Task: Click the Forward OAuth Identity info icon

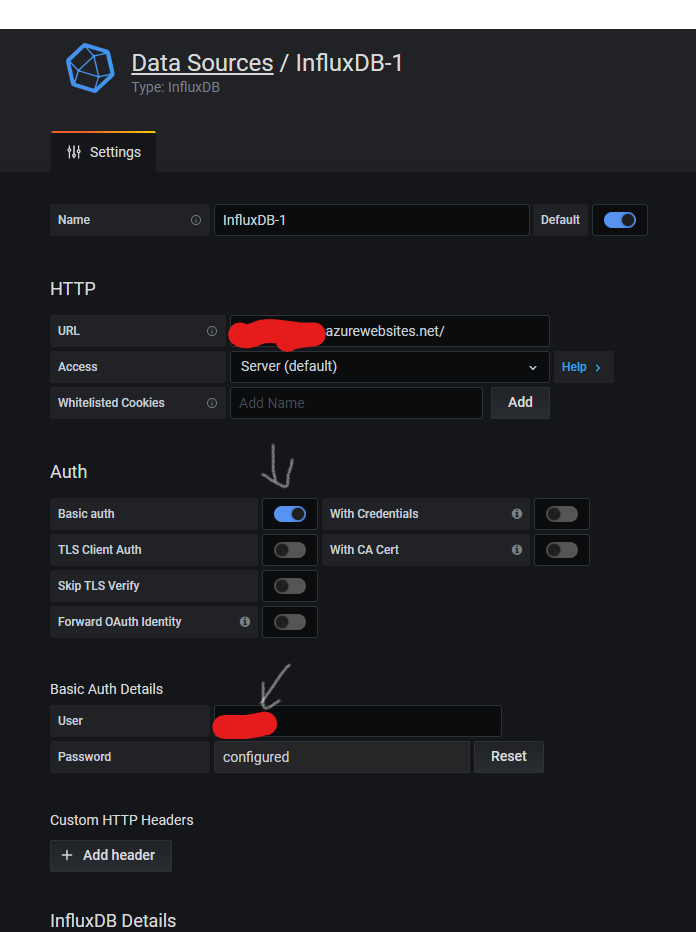Action: [245, 622]
